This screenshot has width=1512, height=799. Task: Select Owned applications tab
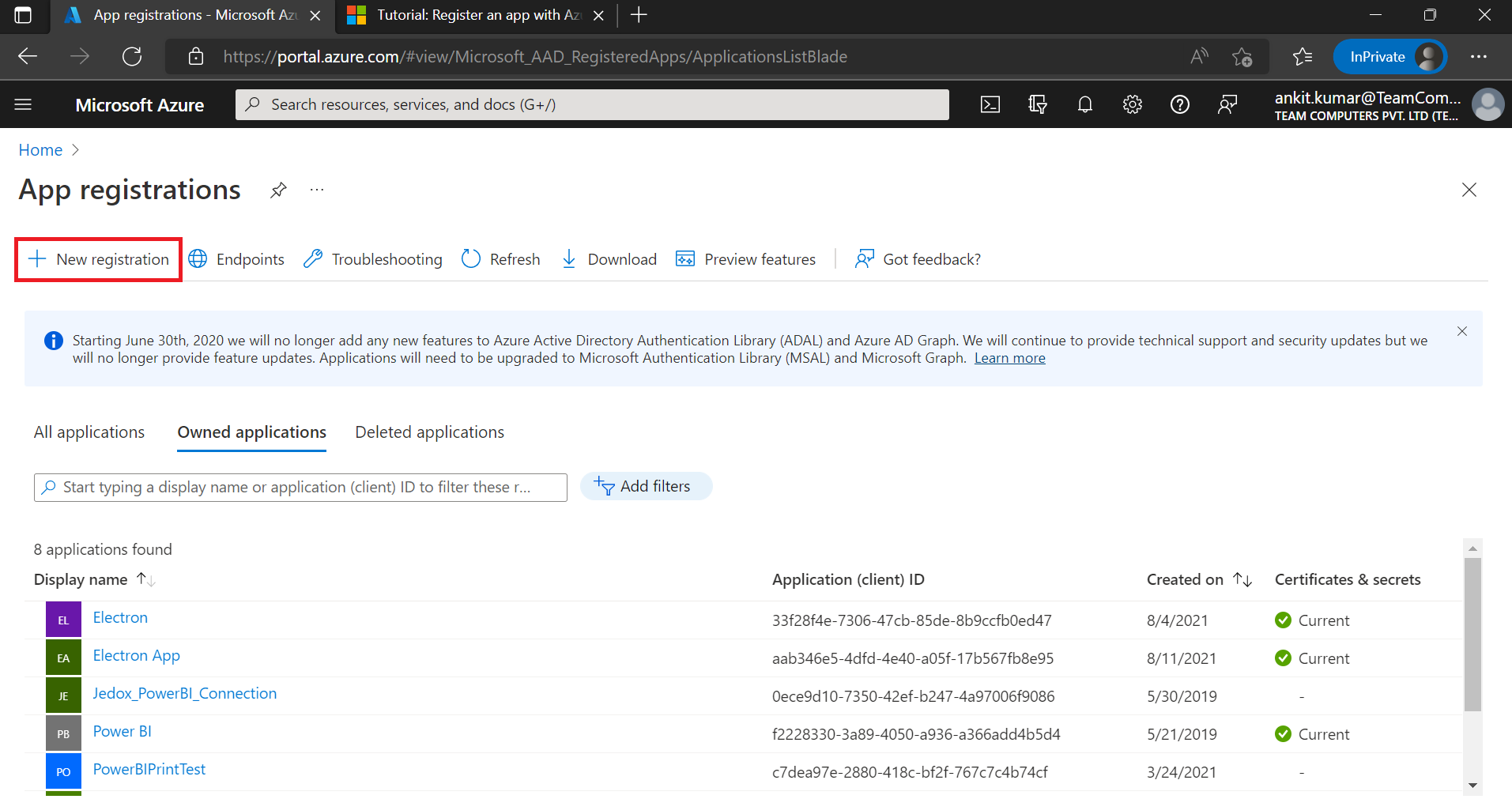[251, 432]
